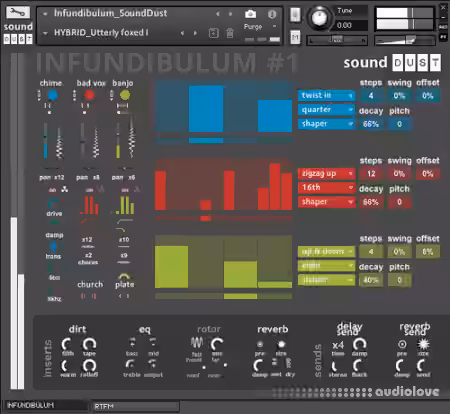The image size is (450, 414).
Task: Open the blue shaper dropdown
Action: pos(326,124)
